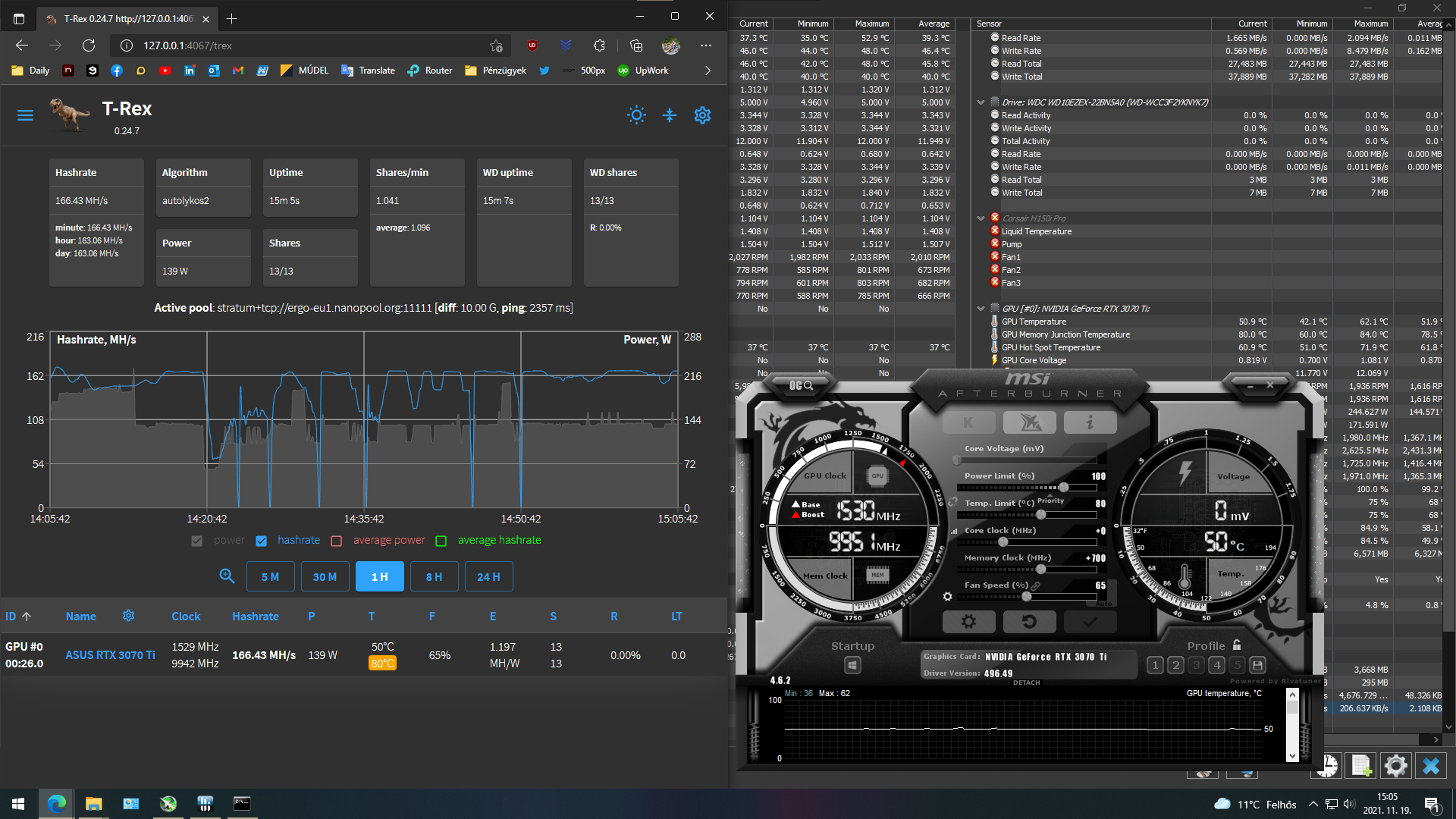Select the 24 H chart range
This screenshot has height=819, width=1456.
point(488,576)
